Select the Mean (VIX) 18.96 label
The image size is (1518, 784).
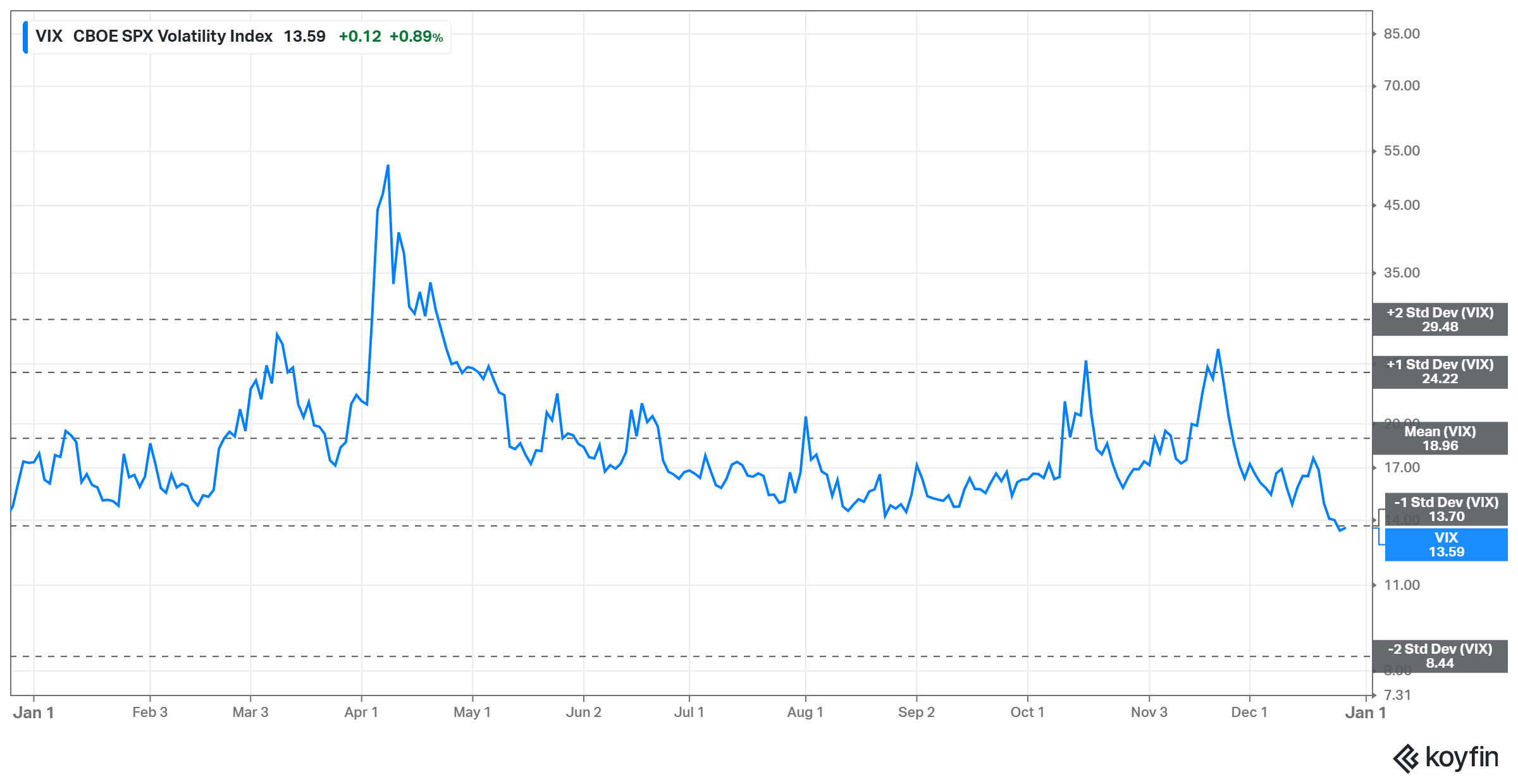(x=1440, y=439)
